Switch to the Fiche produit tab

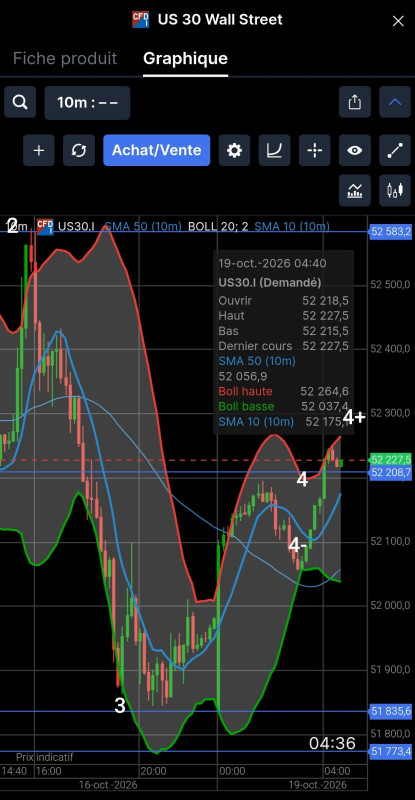click(65, 59)
